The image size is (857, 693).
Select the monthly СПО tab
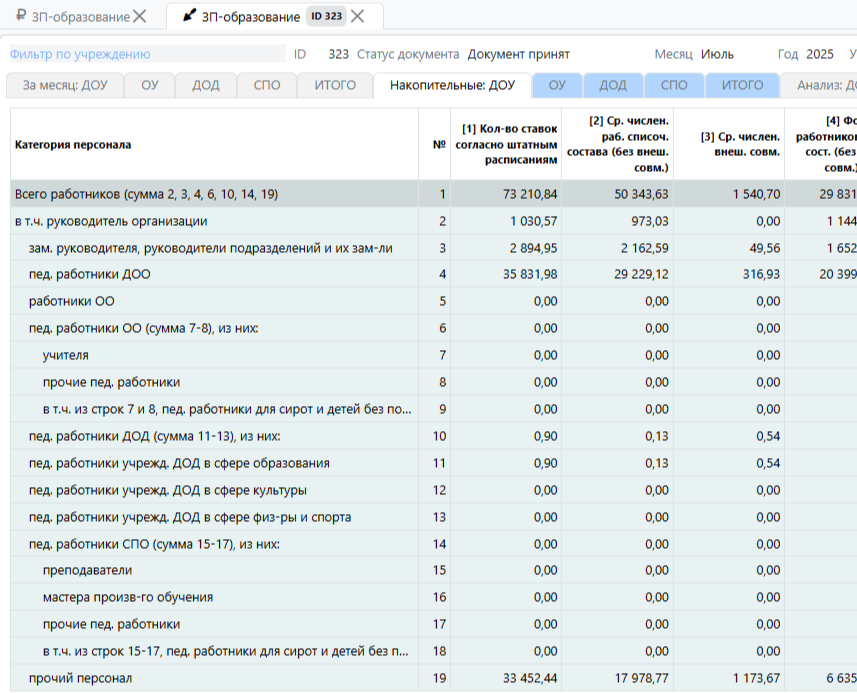(x=267, y=86)
